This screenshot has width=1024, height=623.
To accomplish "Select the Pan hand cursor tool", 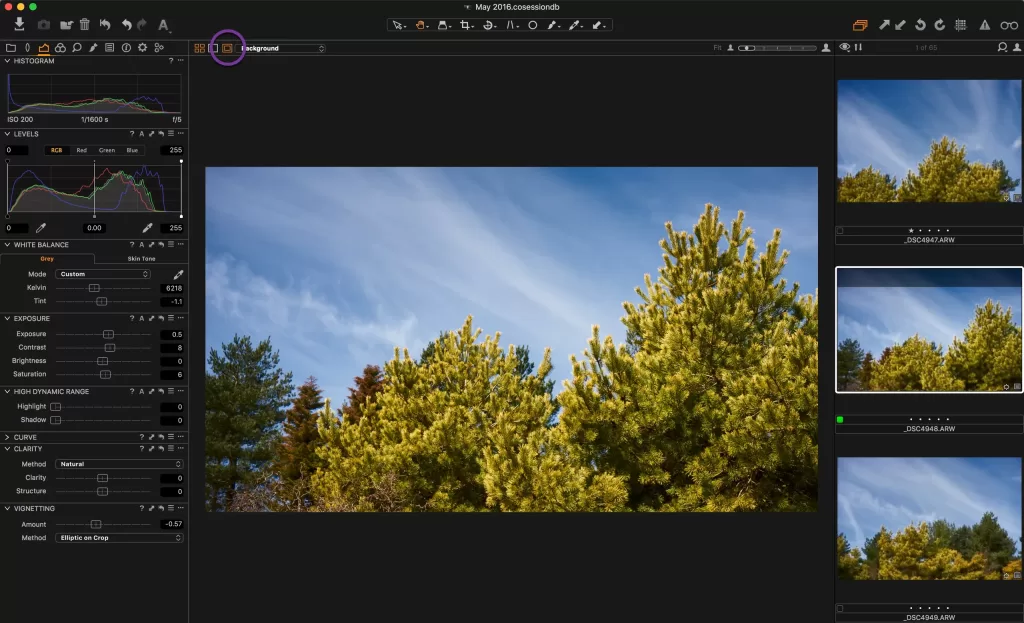I will coord(421,25).
